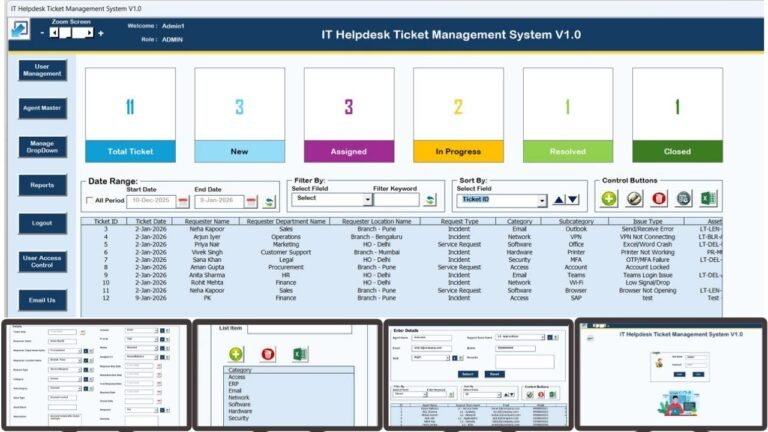Click the New tickets card label
Screen dimensions: 768x432
tap(240, 151)
